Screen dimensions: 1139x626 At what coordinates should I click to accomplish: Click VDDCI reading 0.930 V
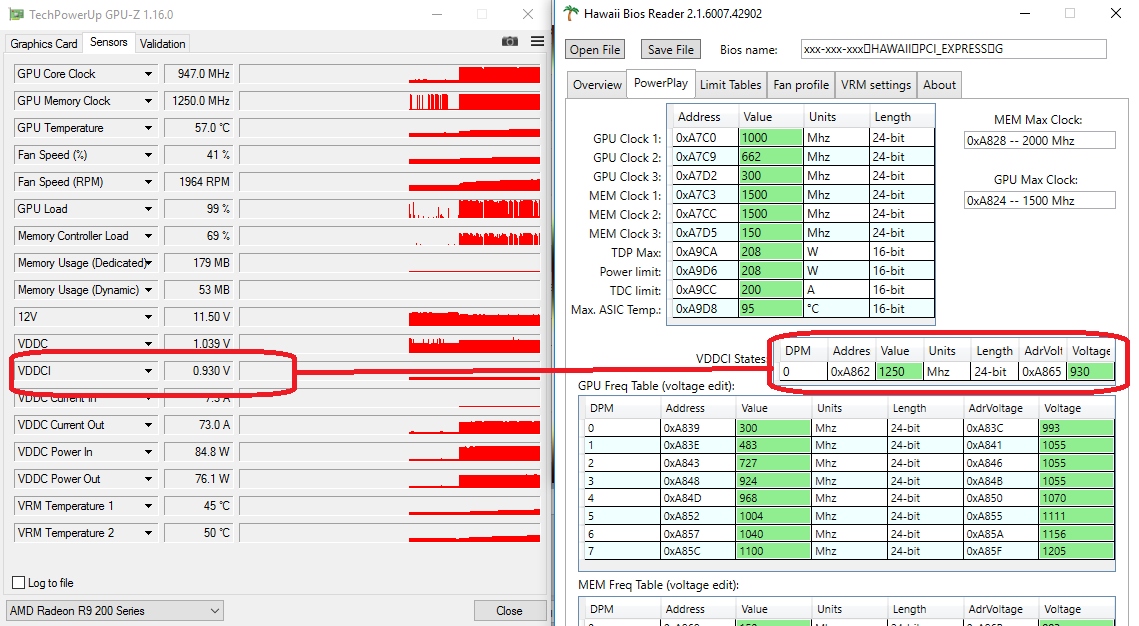[198, 370]
